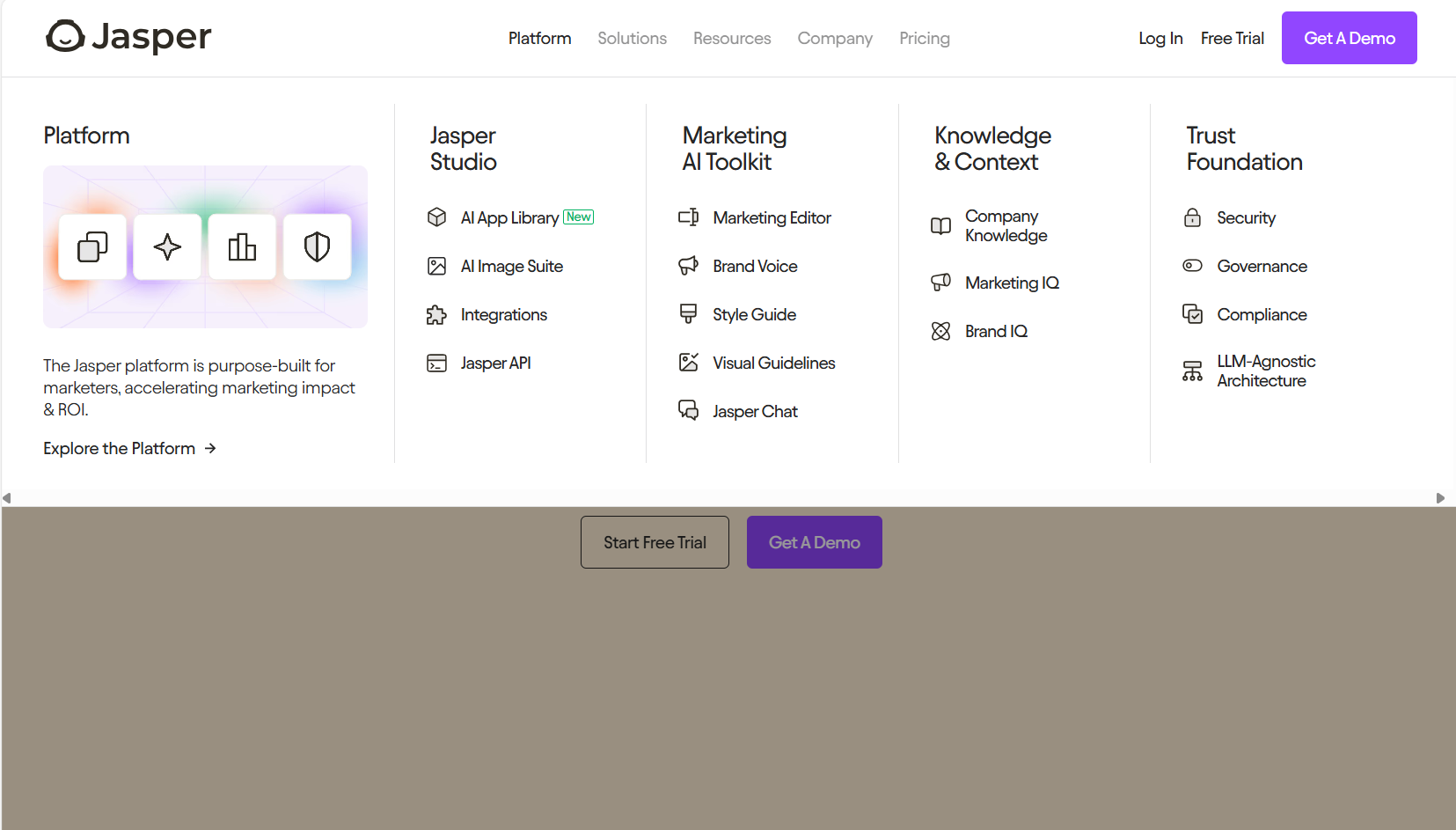Click the sparkle star tile in Platform image
Viewport: 1456px width, 830px height.
point(167,247)
